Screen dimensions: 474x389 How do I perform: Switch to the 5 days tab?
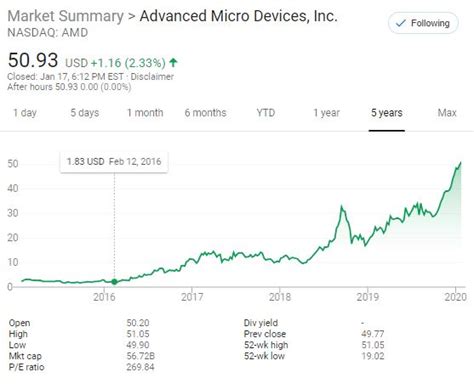[85, 113]
